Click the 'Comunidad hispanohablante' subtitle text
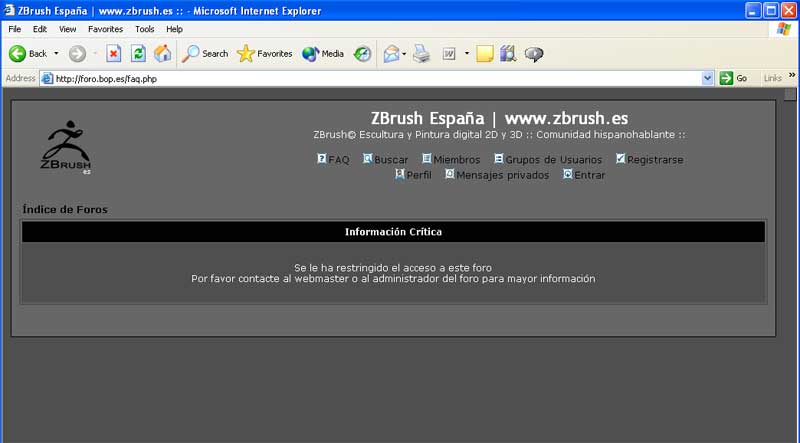Screen dimensions: 800x443 [606, 135]
